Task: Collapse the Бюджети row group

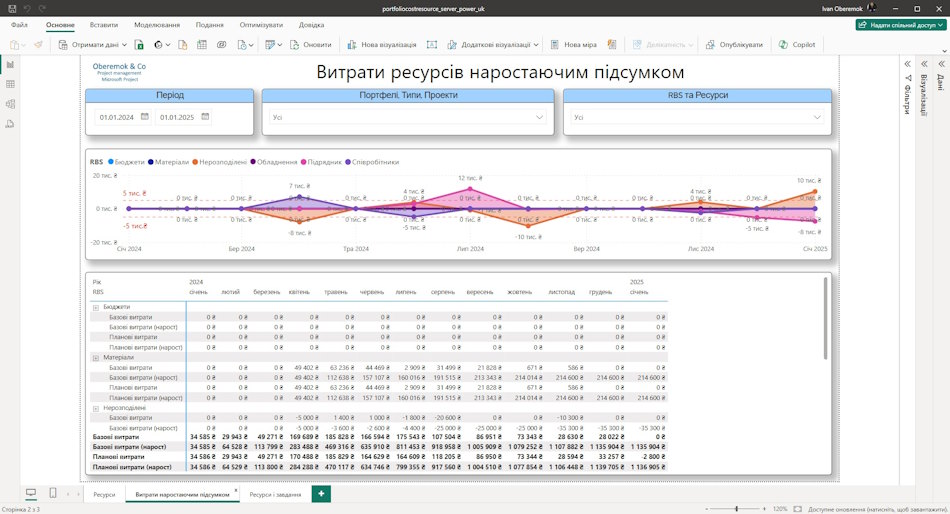Action: [96, 307]
